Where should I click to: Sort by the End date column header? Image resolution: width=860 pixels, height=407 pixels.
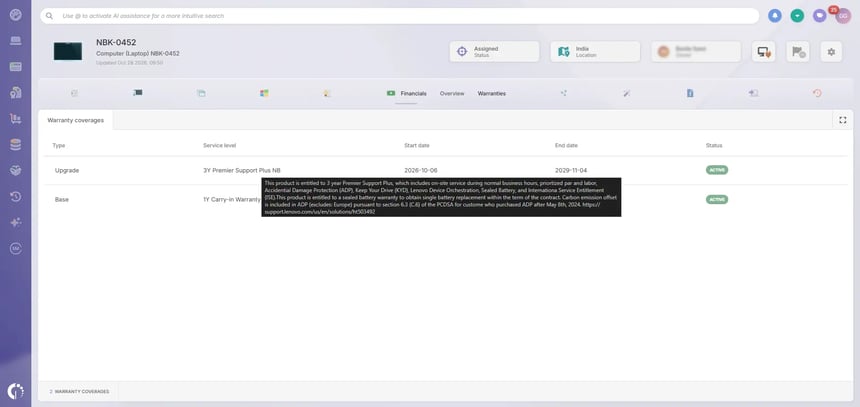pos(567,145)
